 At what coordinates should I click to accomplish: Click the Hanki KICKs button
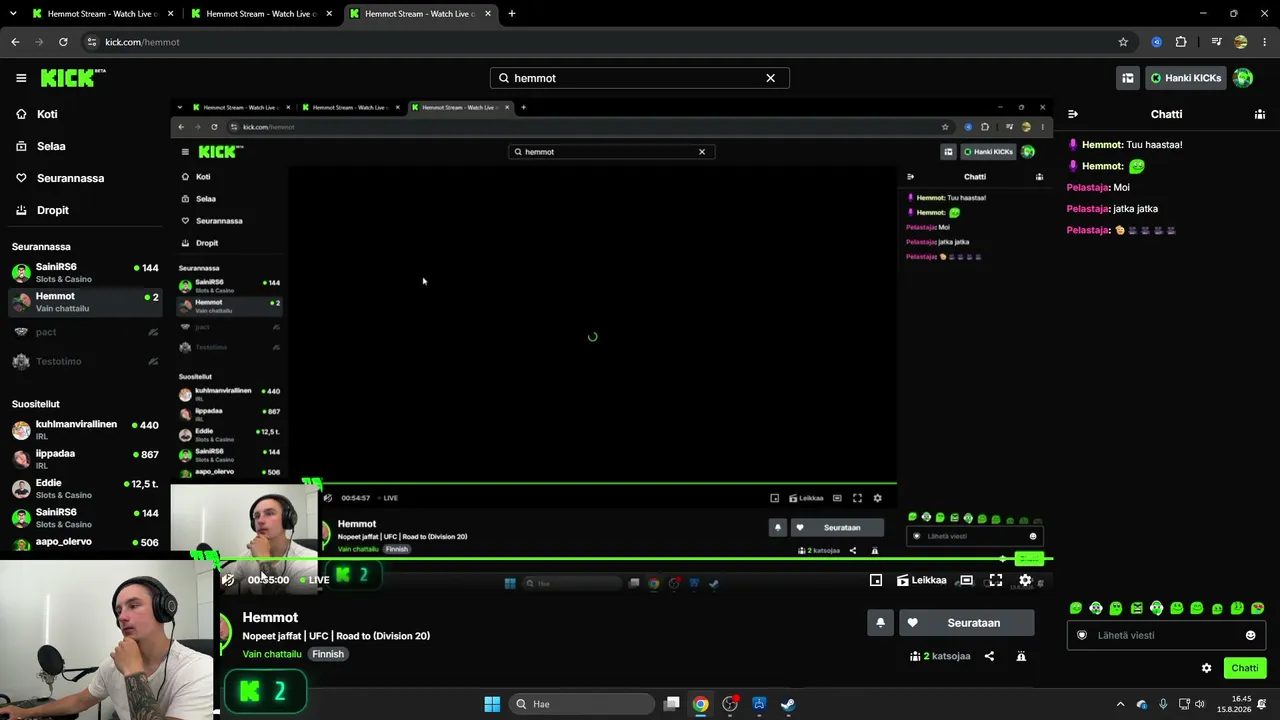point(1186,78)
